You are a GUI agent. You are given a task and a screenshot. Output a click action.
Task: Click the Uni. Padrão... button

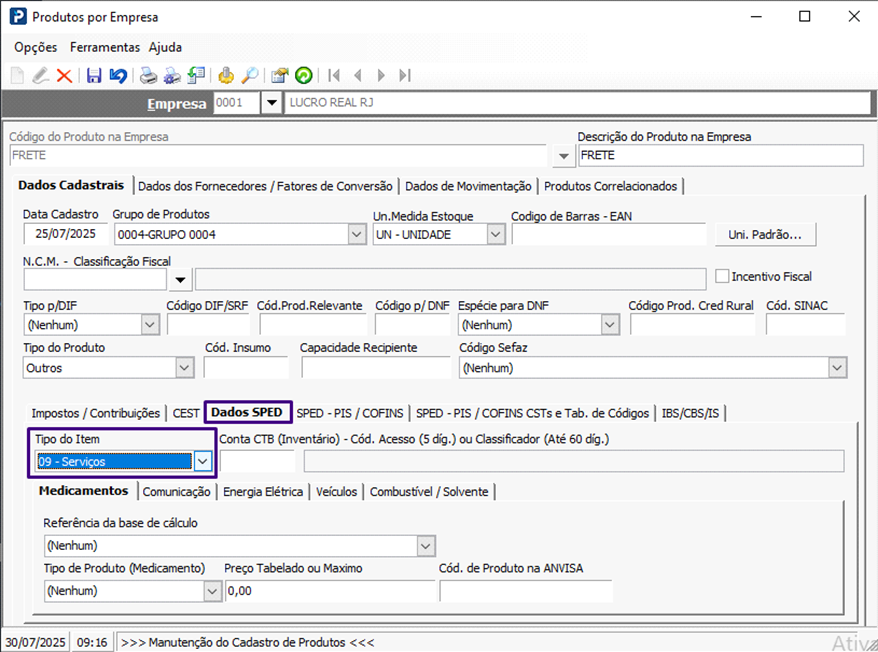point(765,234)
